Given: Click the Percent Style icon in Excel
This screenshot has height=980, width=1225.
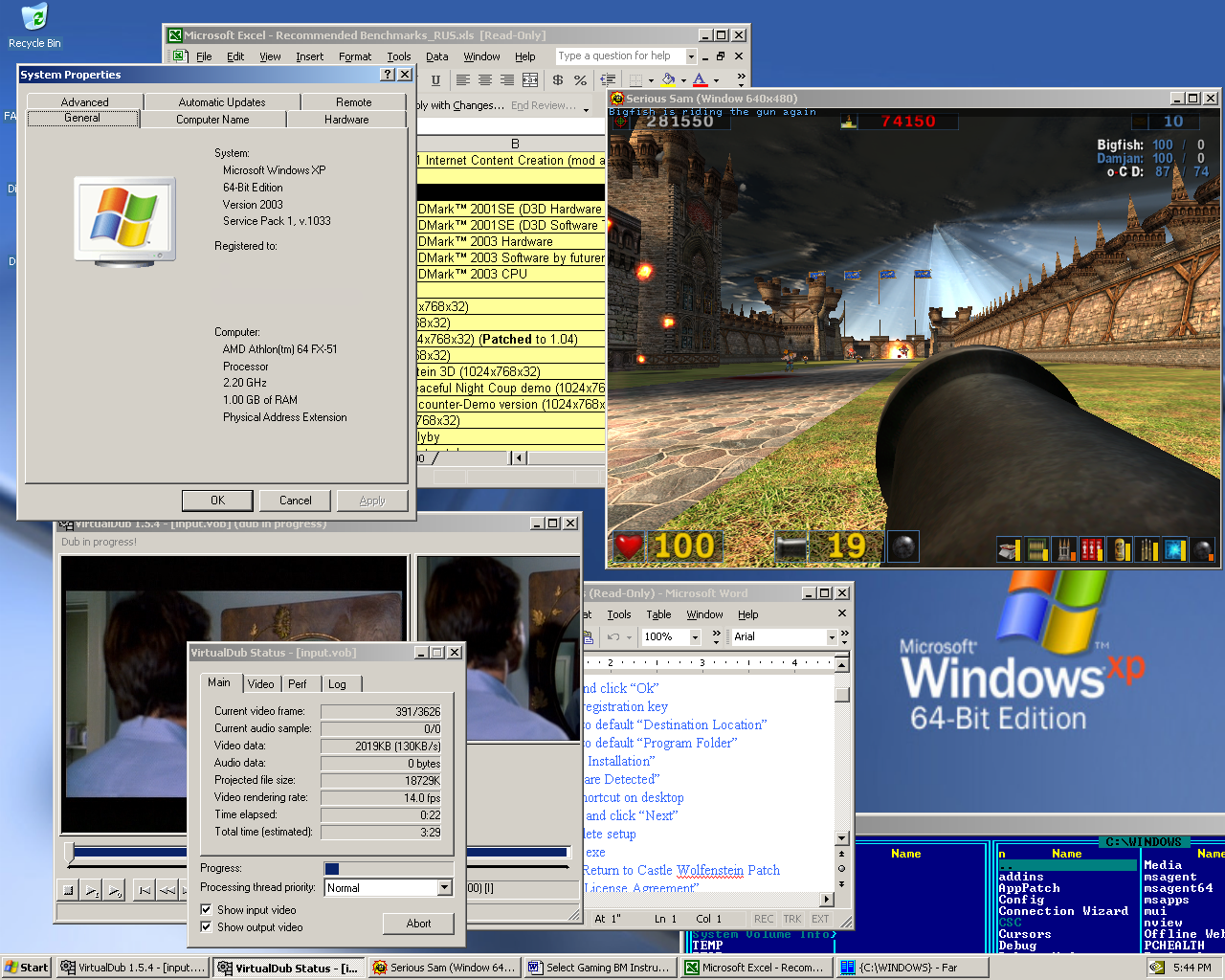Looking at the screenshot, I should 580,80.
